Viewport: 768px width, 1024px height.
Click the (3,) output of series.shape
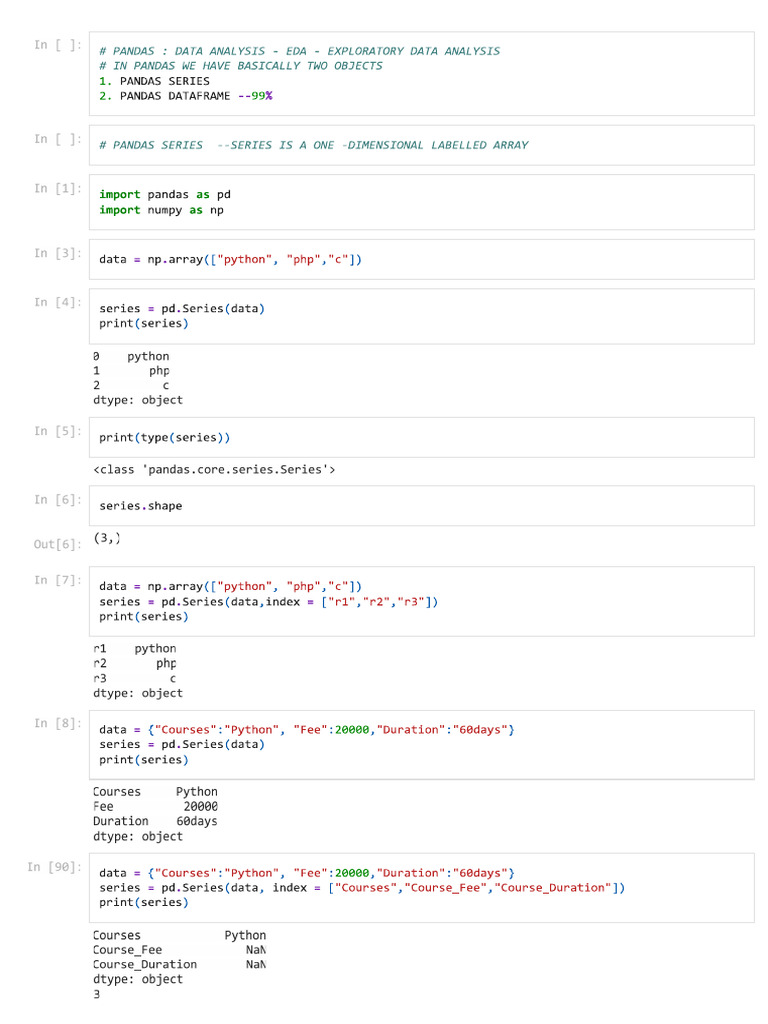pos(107,538)
